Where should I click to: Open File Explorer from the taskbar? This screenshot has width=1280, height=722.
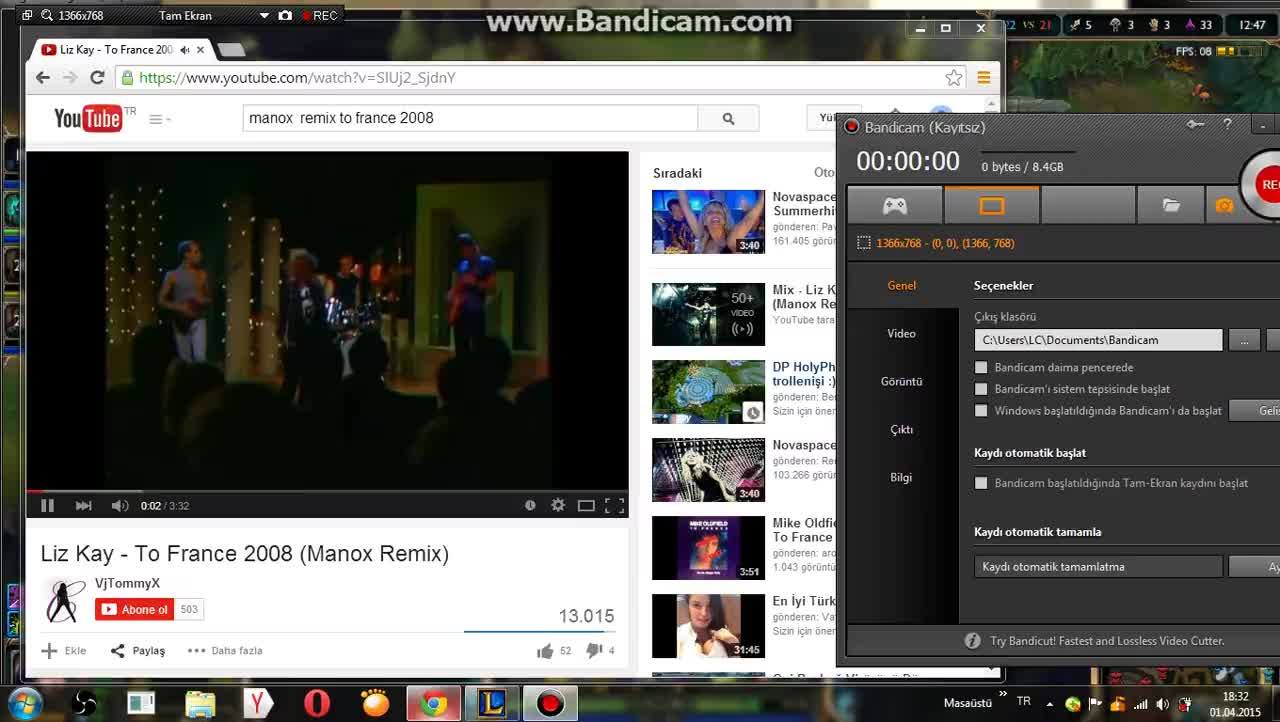200,704
